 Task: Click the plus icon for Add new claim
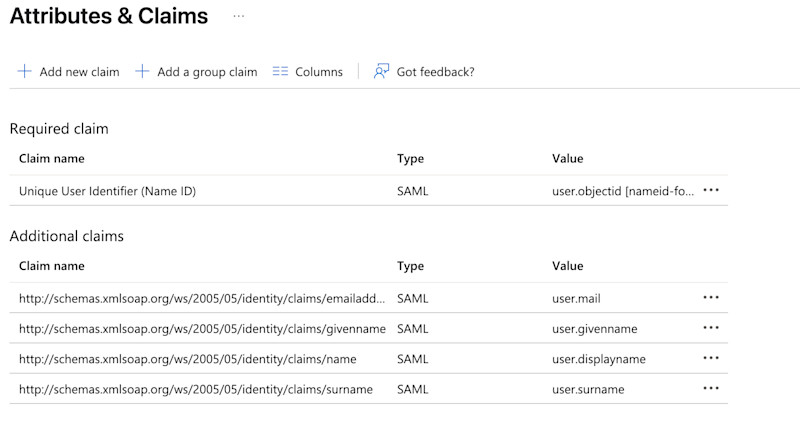pyautogui.click(x=25, y=72)
